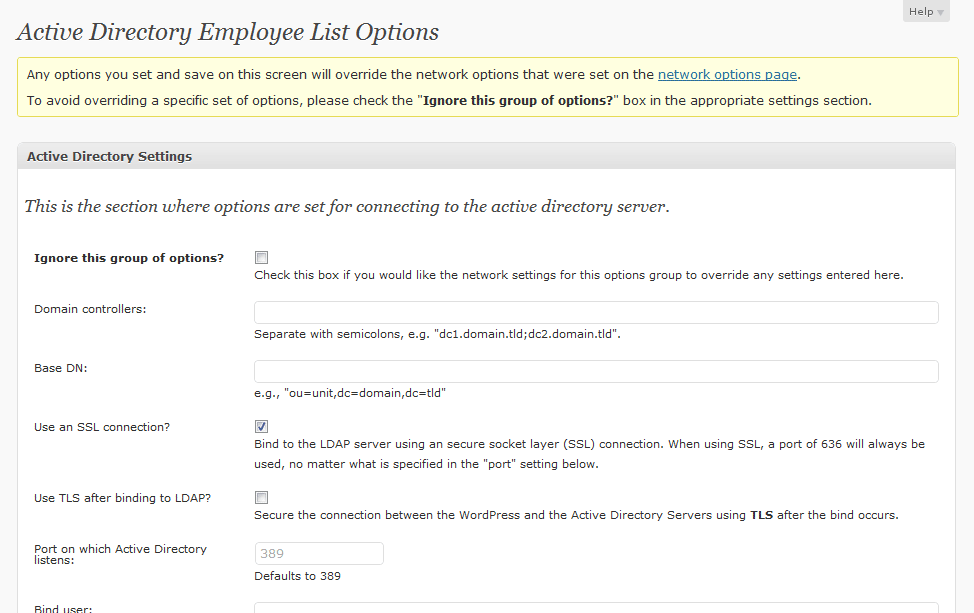Open the Help dropdown tab

click(925, 12)
